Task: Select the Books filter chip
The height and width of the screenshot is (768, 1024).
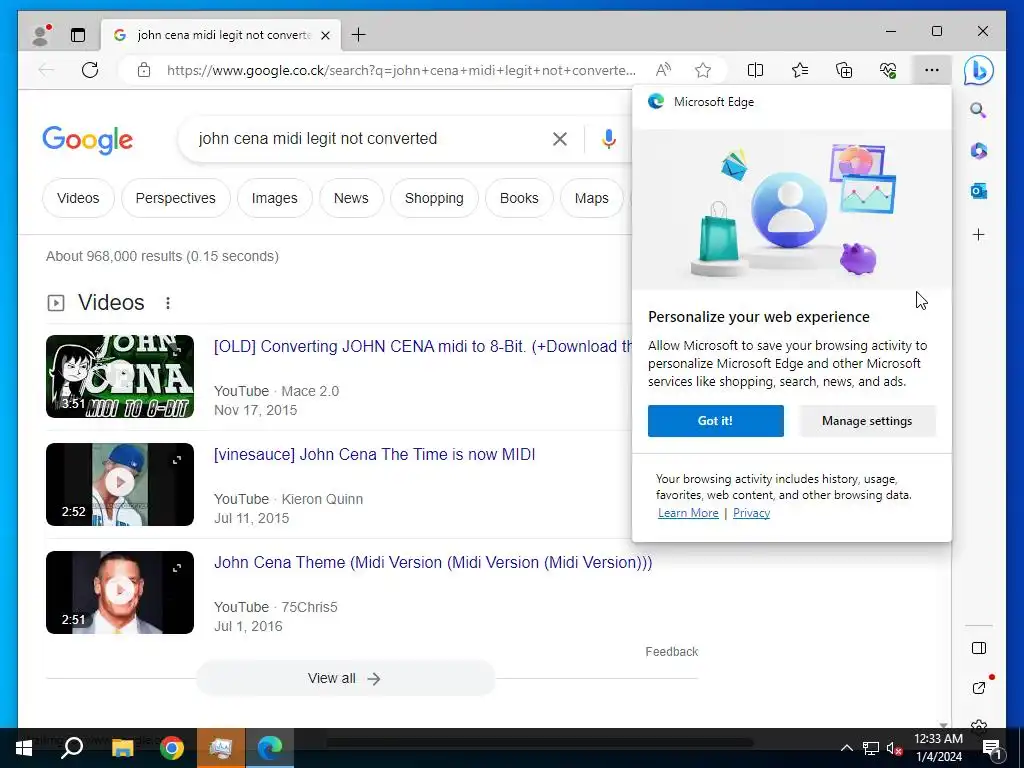Action: pos(519,198)
